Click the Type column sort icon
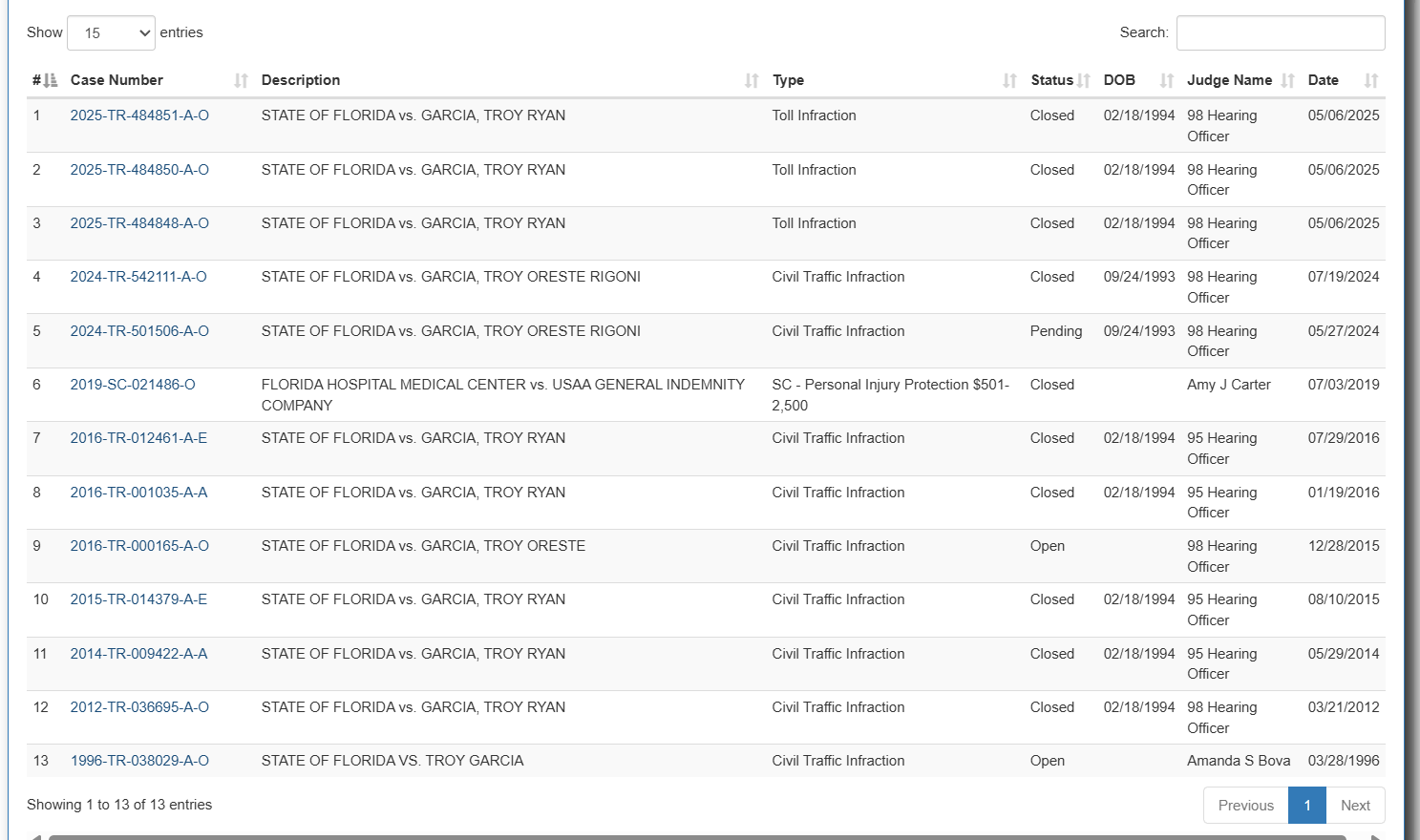 point(1009,81)
